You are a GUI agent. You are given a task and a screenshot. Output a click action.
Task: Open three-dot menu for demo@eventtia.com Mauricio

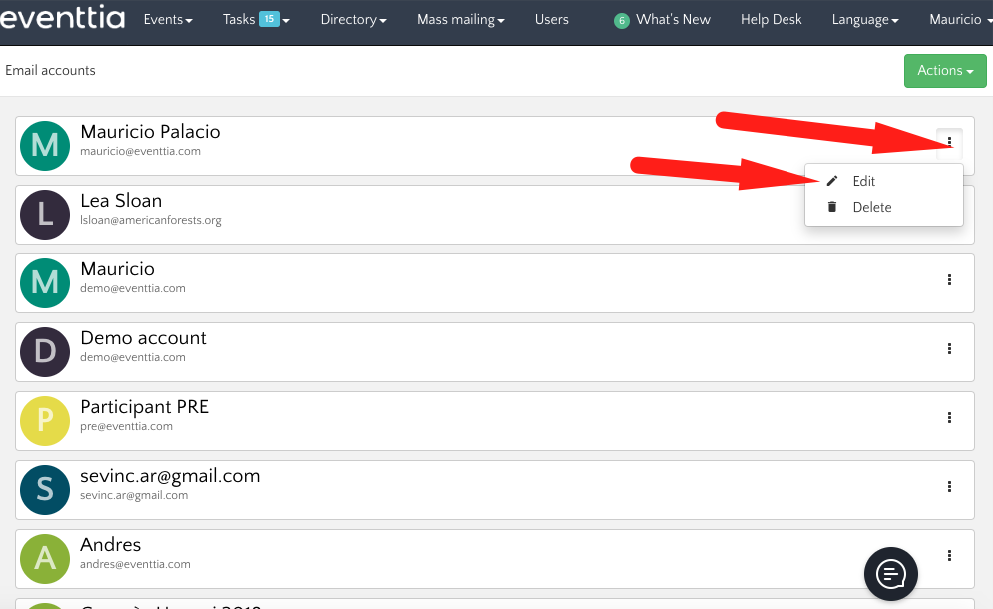(949, 280)
